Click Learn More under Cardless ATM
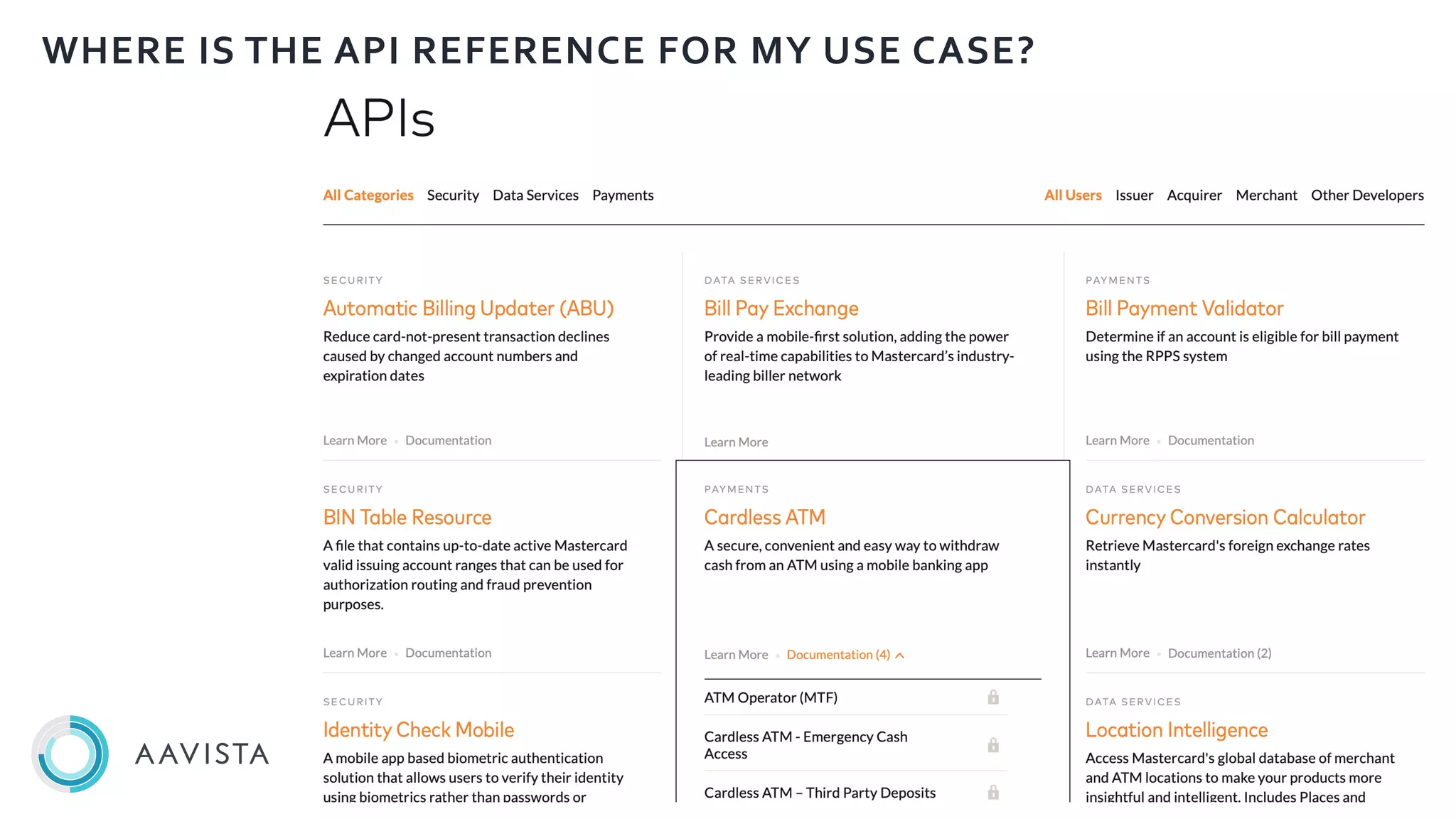 (x=736, y=655)
